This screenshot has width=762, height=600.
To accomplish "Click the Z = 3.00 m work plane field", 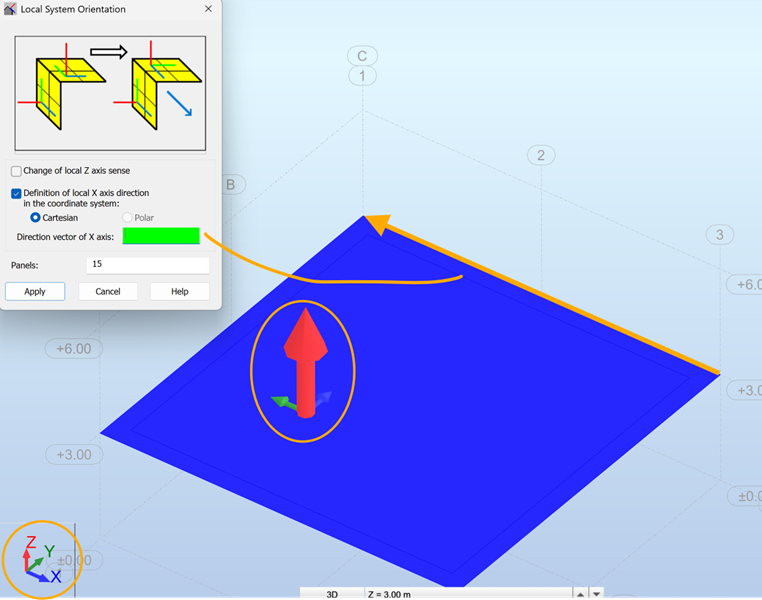I will click(468, 594).
